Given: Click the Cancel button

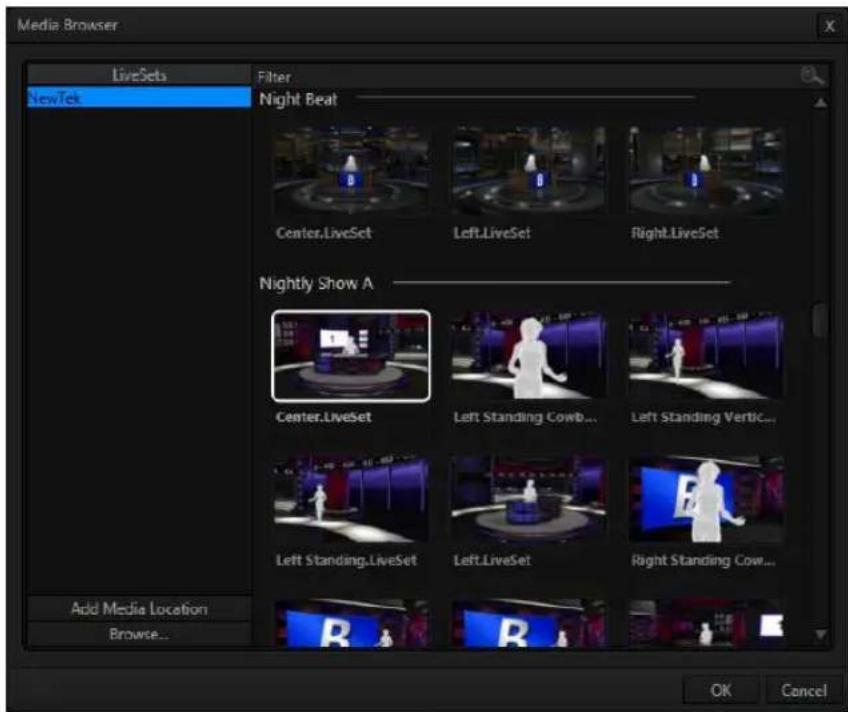Looking at the screenshot, I should pos(804,690).
